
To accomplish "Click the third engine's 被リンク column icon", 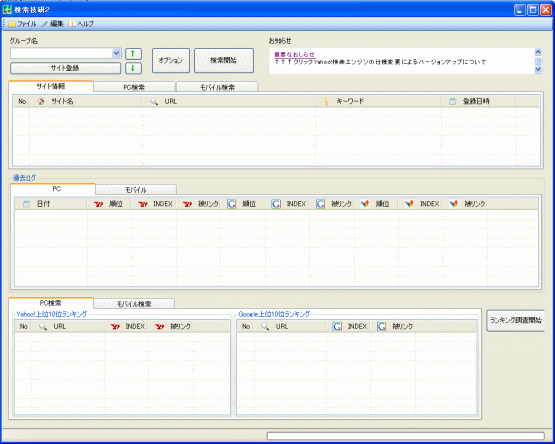I will click(x=454, y=204).
